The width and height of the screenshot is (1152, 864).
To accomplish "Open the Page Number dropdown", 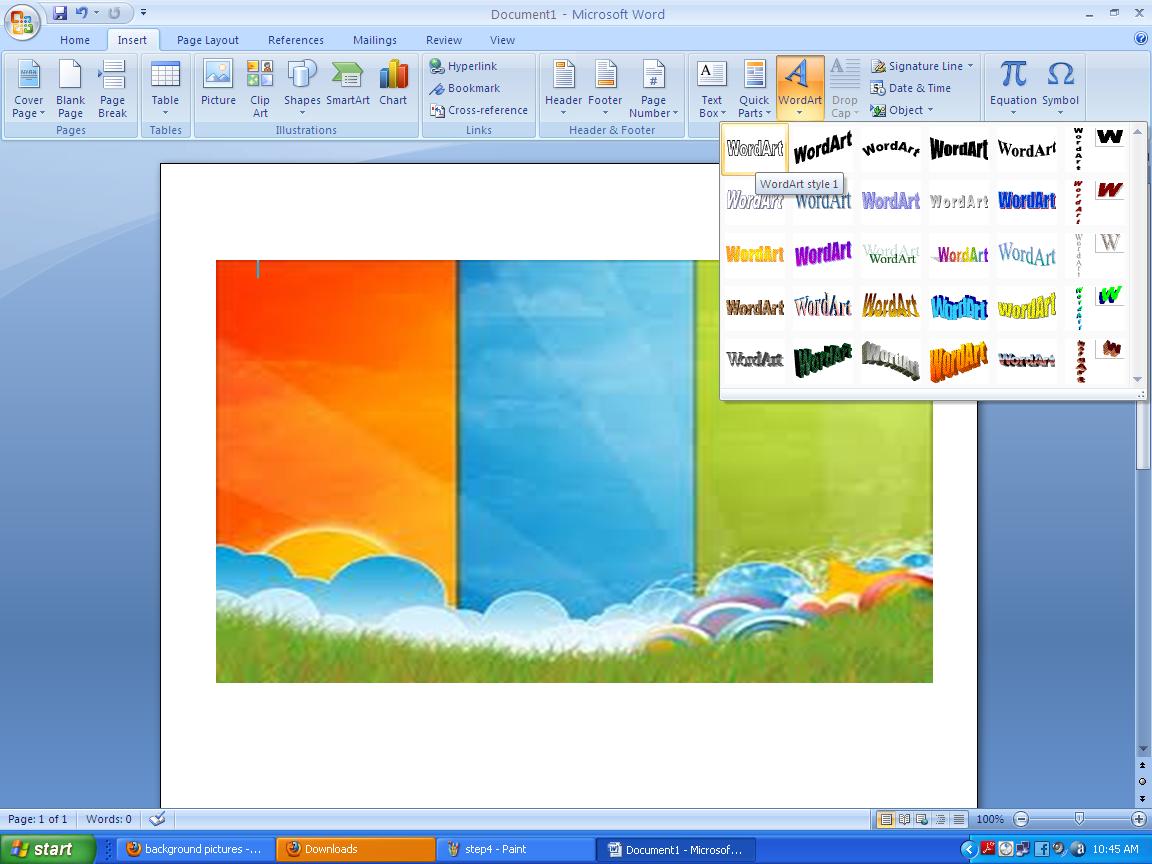I will (x=653, y=89).
